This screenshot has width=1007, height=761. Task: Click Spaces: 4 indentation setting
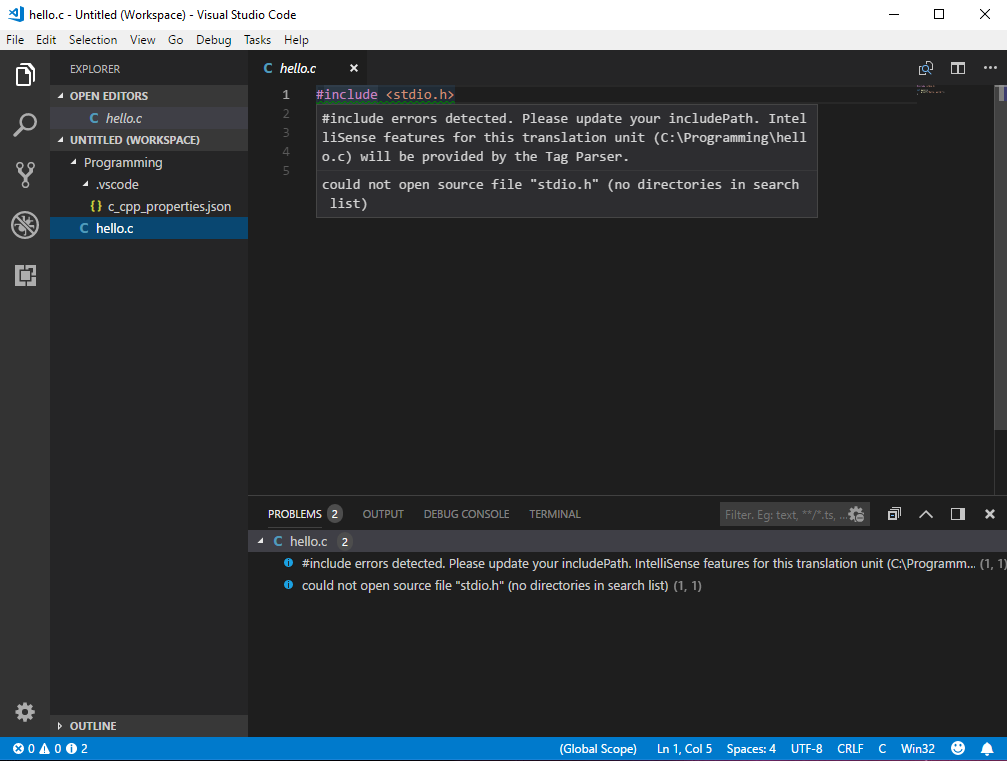coord(751,748)
